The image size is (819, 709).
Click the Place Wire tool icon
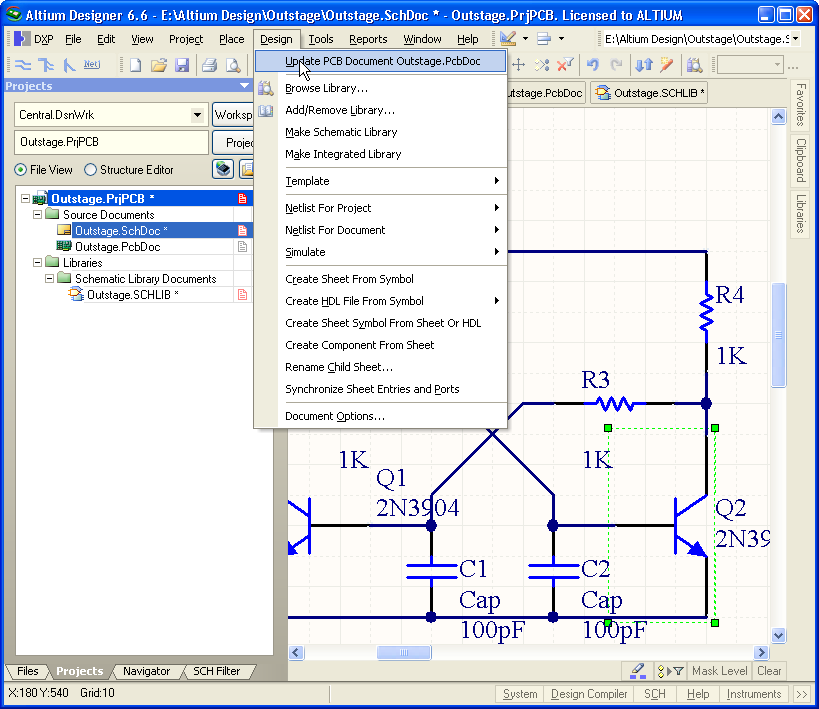click(x=22, y=65)
